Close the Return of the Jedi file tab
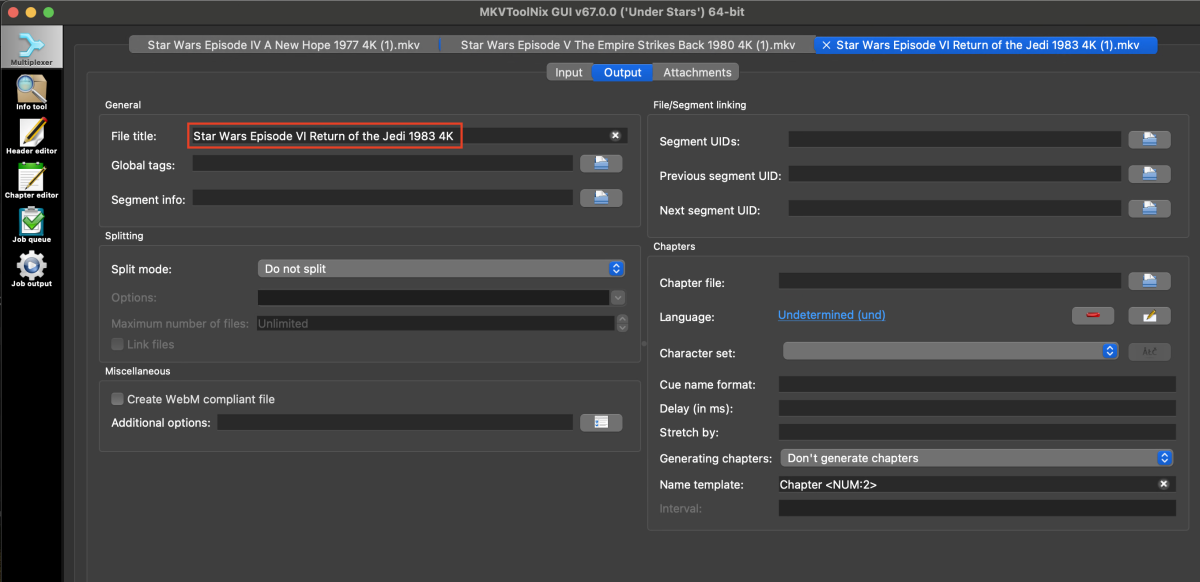This screenshot has width=1200, height=582. coord(826,45)
